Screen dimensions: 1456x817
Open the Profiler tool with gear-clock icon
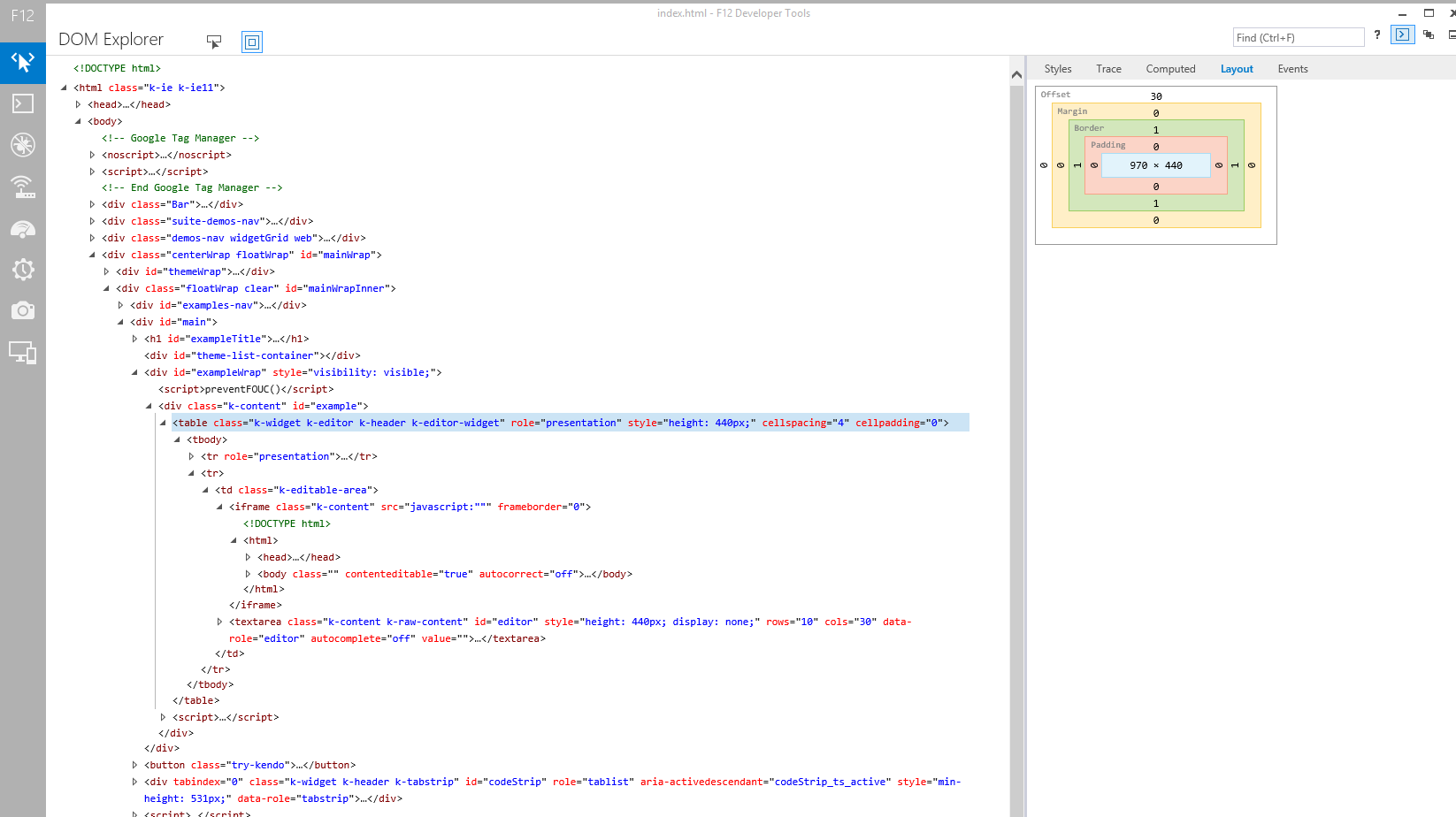tap(23, 270)
